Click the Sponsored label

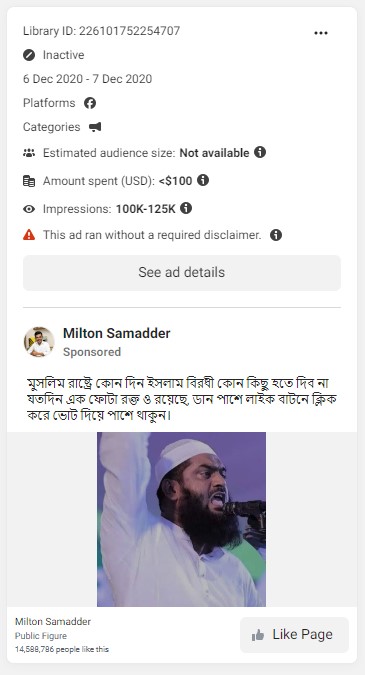coord(92,352)
